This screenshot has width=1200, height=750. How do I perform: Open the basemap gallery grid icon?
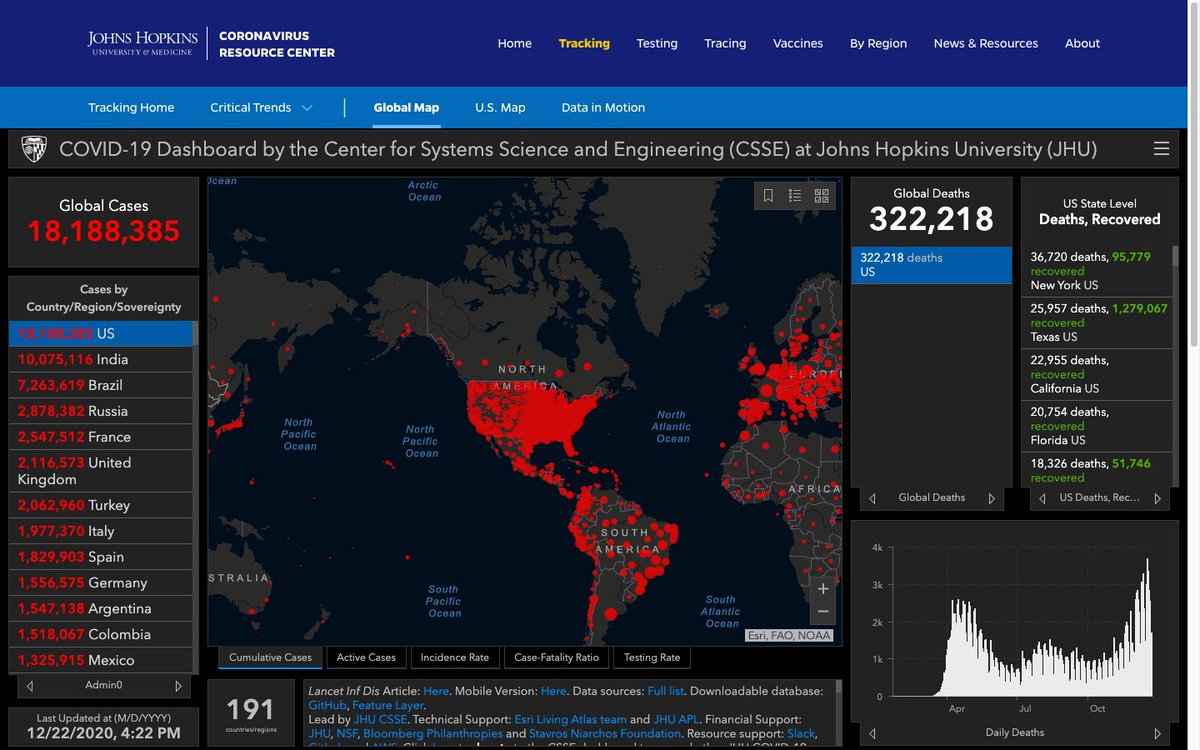click(x=822, y=196)
